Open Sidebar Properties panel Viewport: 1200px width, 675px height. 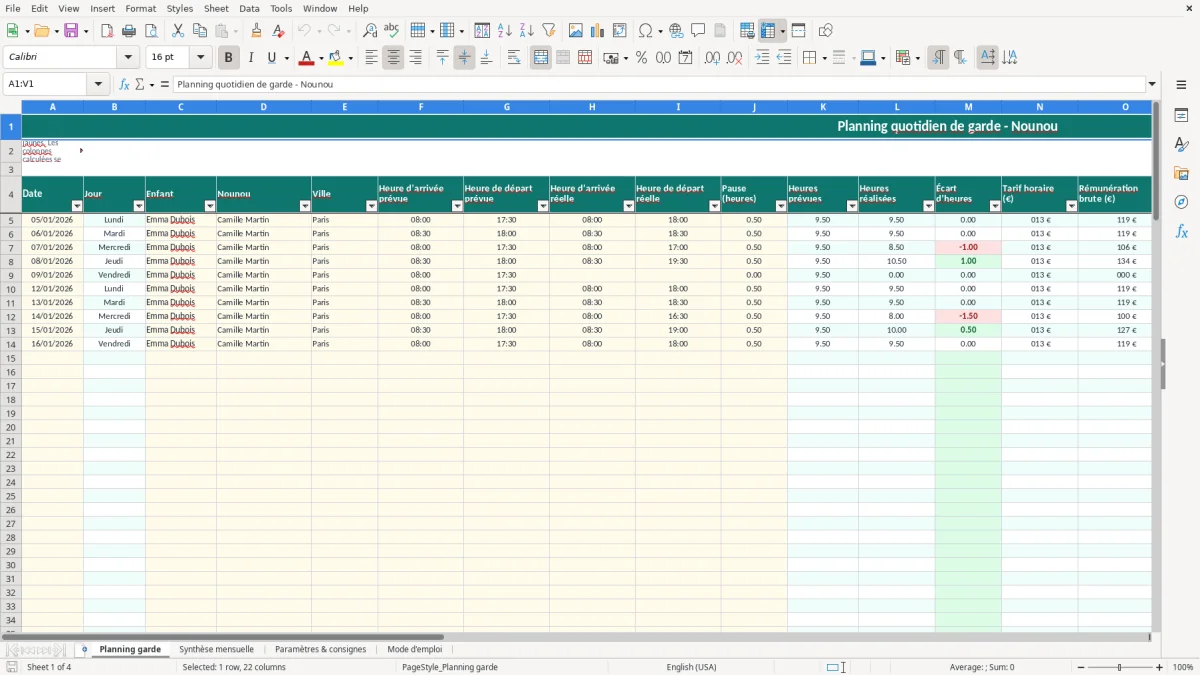point(1181,116)
